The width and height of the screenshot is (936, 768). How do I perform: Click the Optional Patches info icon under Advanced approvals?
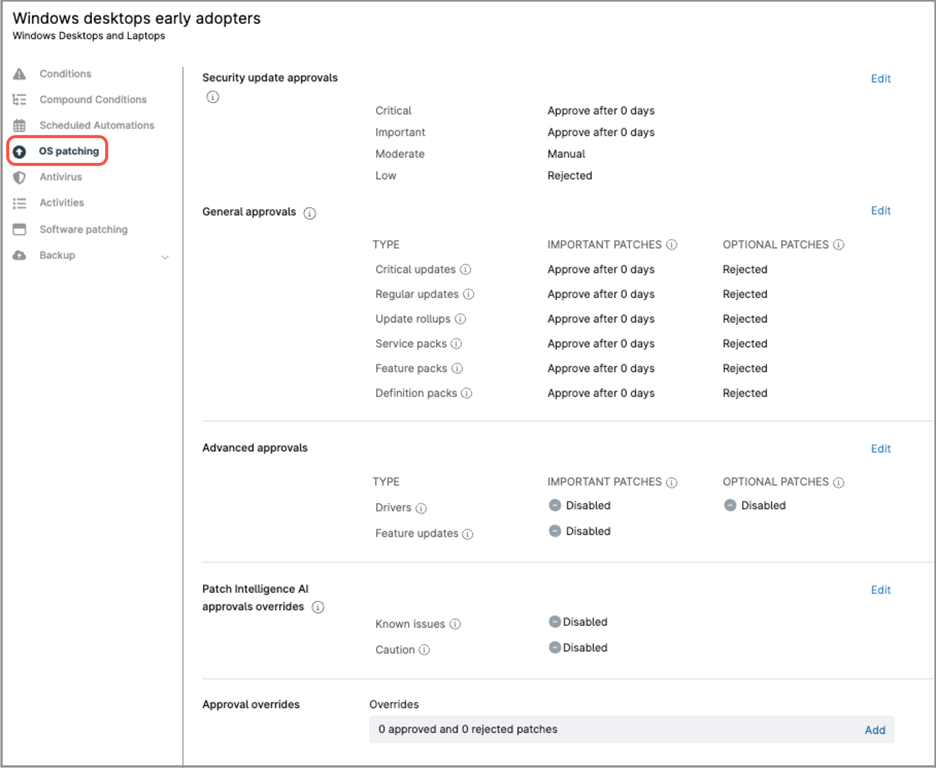pyautogui.click(x=840, y=482)
